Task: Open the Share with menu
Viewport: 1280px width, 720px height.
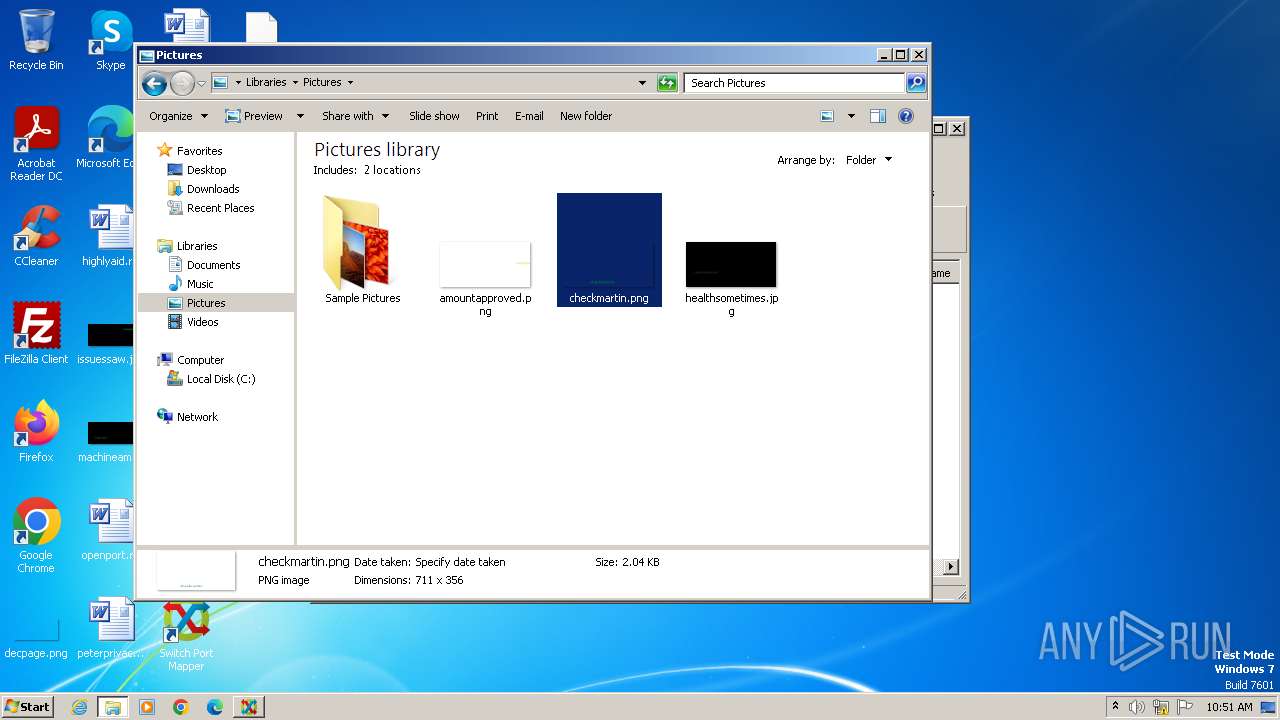Action: point(355,116)
